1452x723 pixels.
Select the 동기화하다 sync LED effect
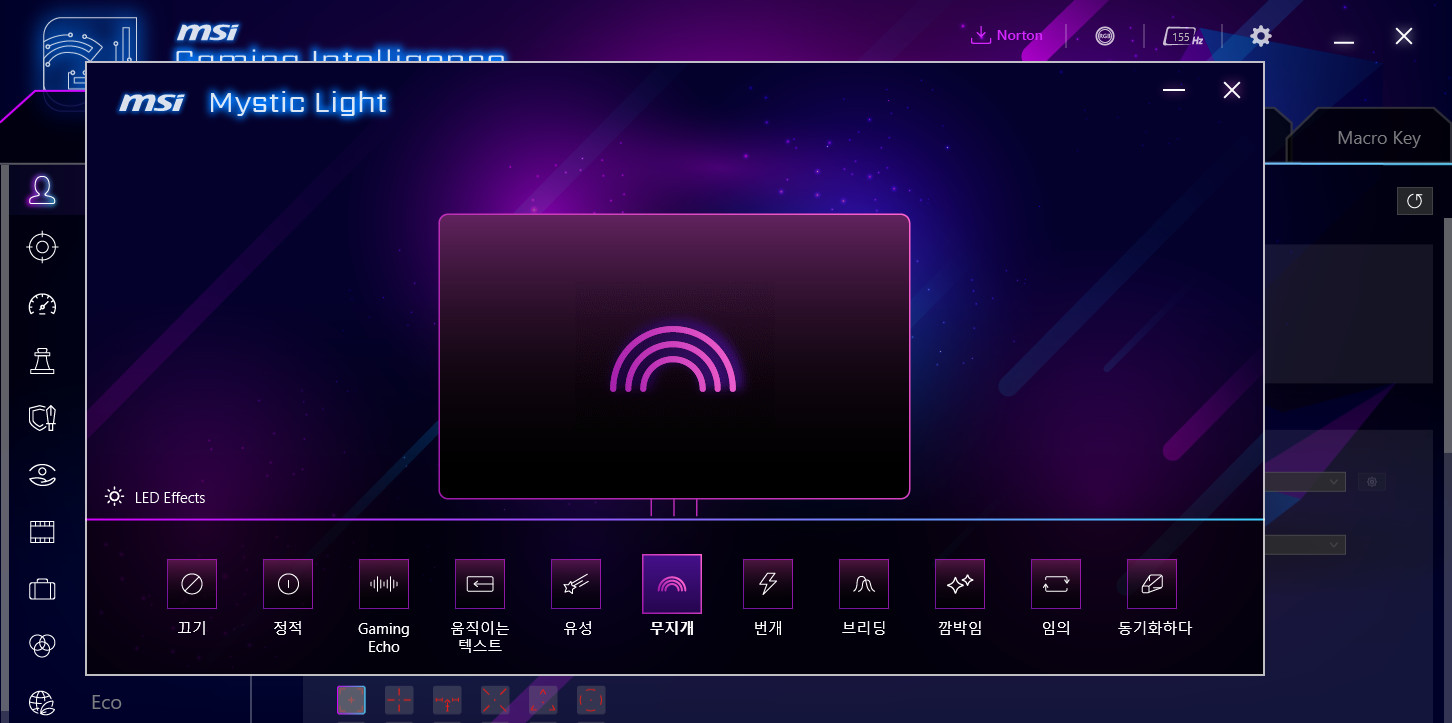1152,584
